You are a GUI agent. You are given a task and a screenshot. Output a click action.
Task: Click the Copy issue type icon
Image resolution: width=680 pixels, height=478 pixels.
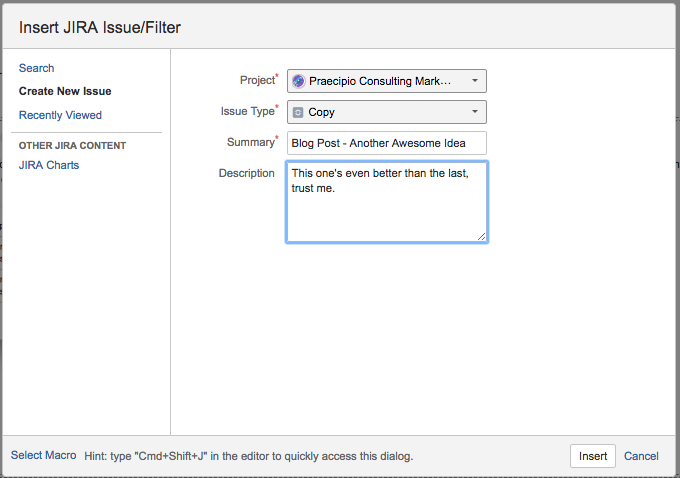click(x=298, y=112)
